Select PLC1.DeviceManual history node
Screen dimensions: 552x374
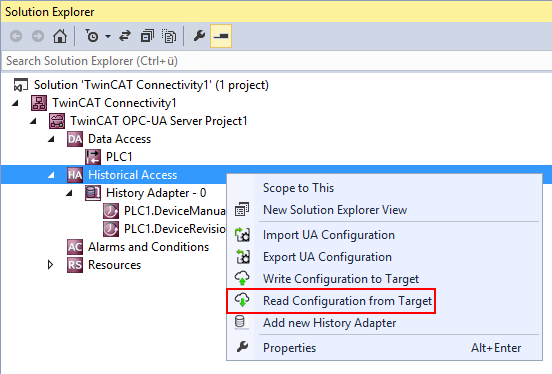click(175, 211)
